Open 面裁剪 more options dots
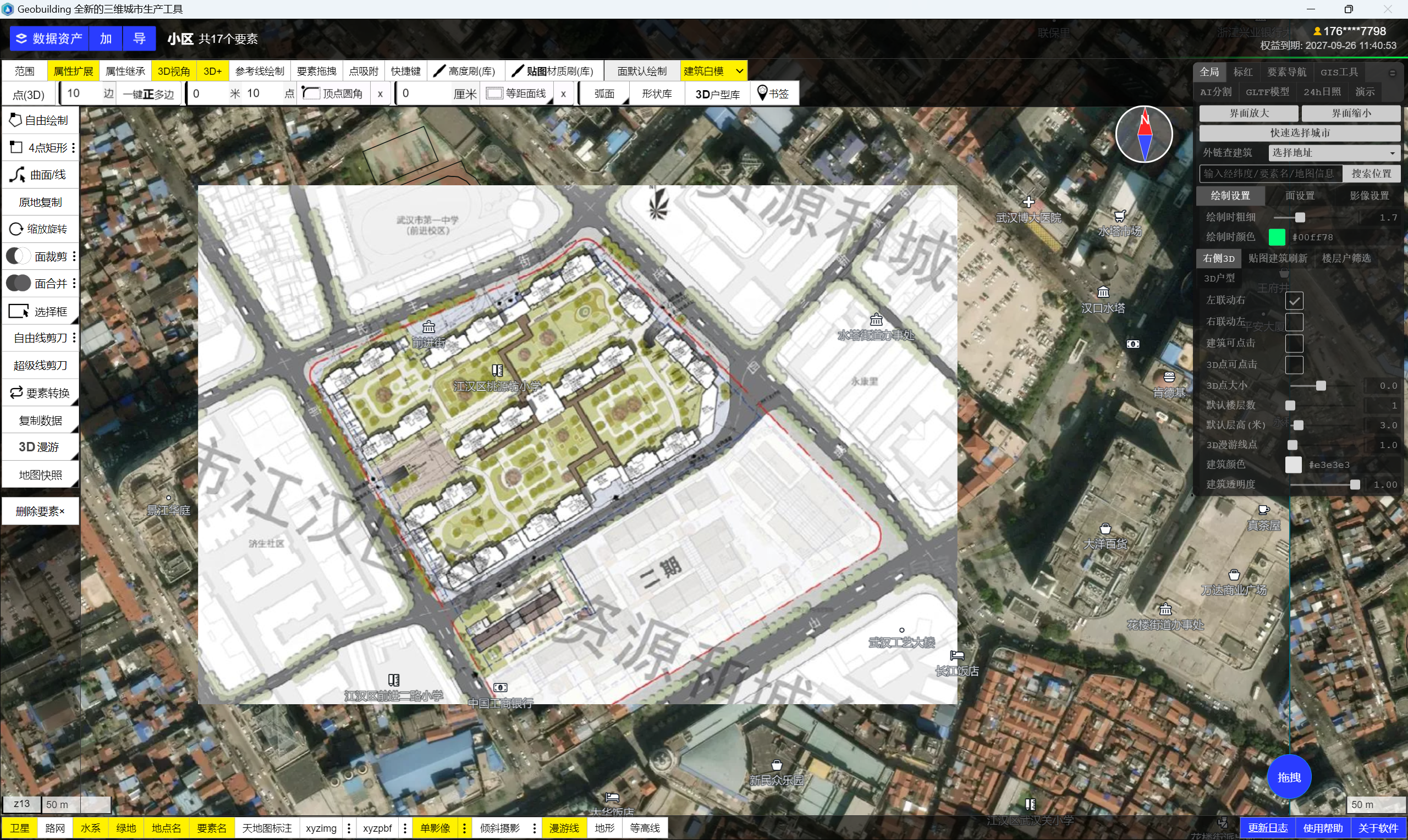The width and height of the screenshot is (1408, 840). [x=74, y=256]
